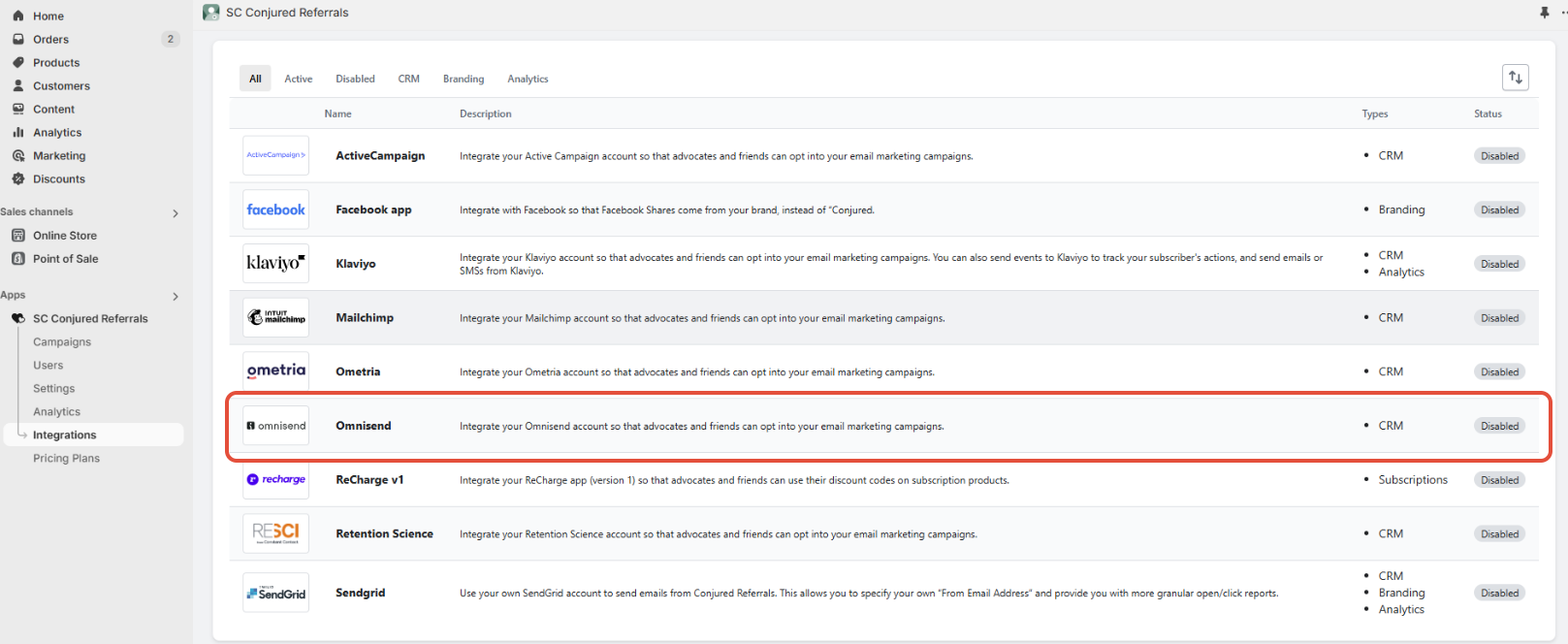Click the Mailchimp logo thumbnail
Viewport: 1568px width, 644px height.
pos(275,317)
